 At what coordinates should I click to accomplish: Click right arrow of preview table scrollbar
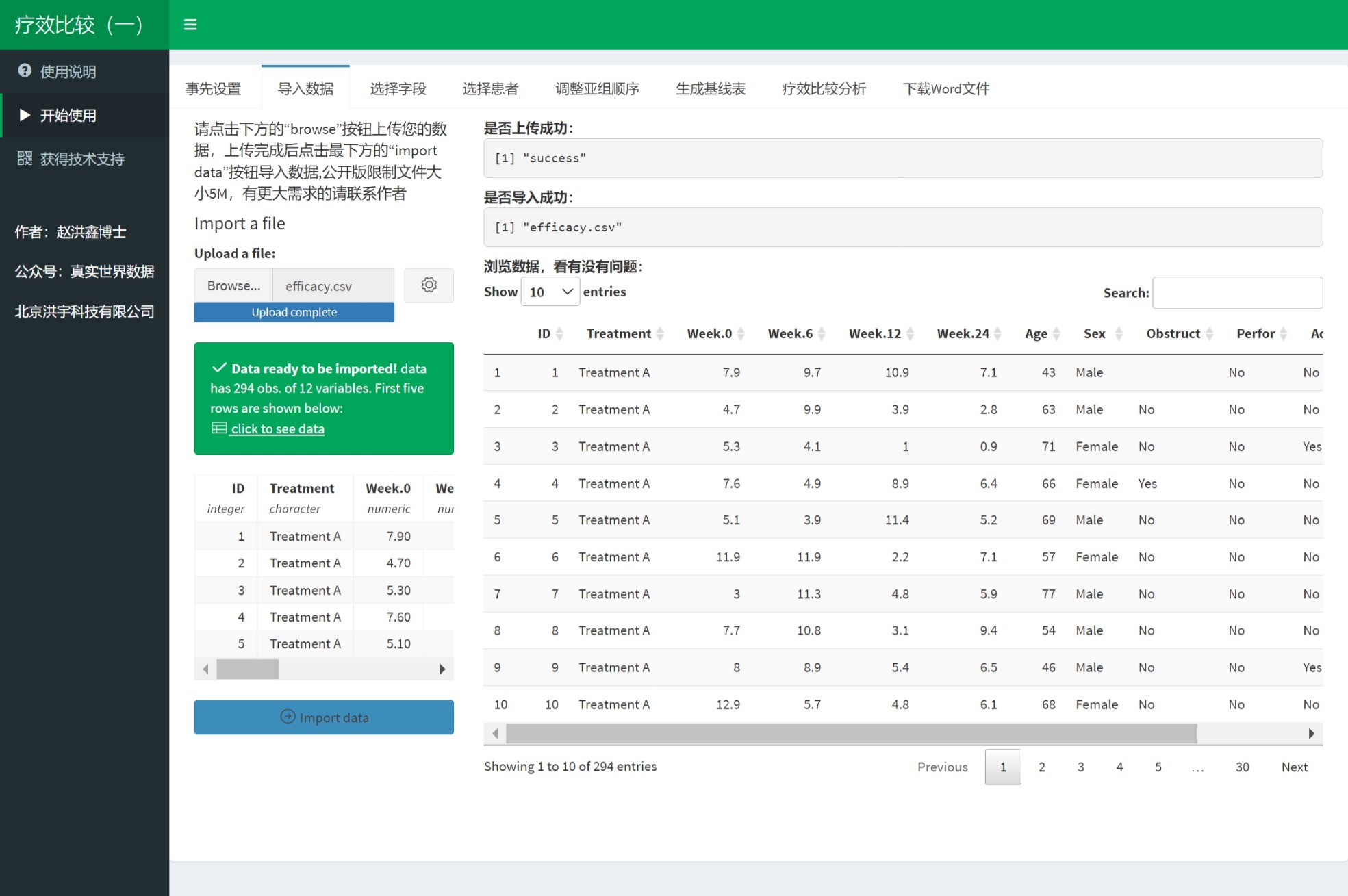[x=442, y=669]
